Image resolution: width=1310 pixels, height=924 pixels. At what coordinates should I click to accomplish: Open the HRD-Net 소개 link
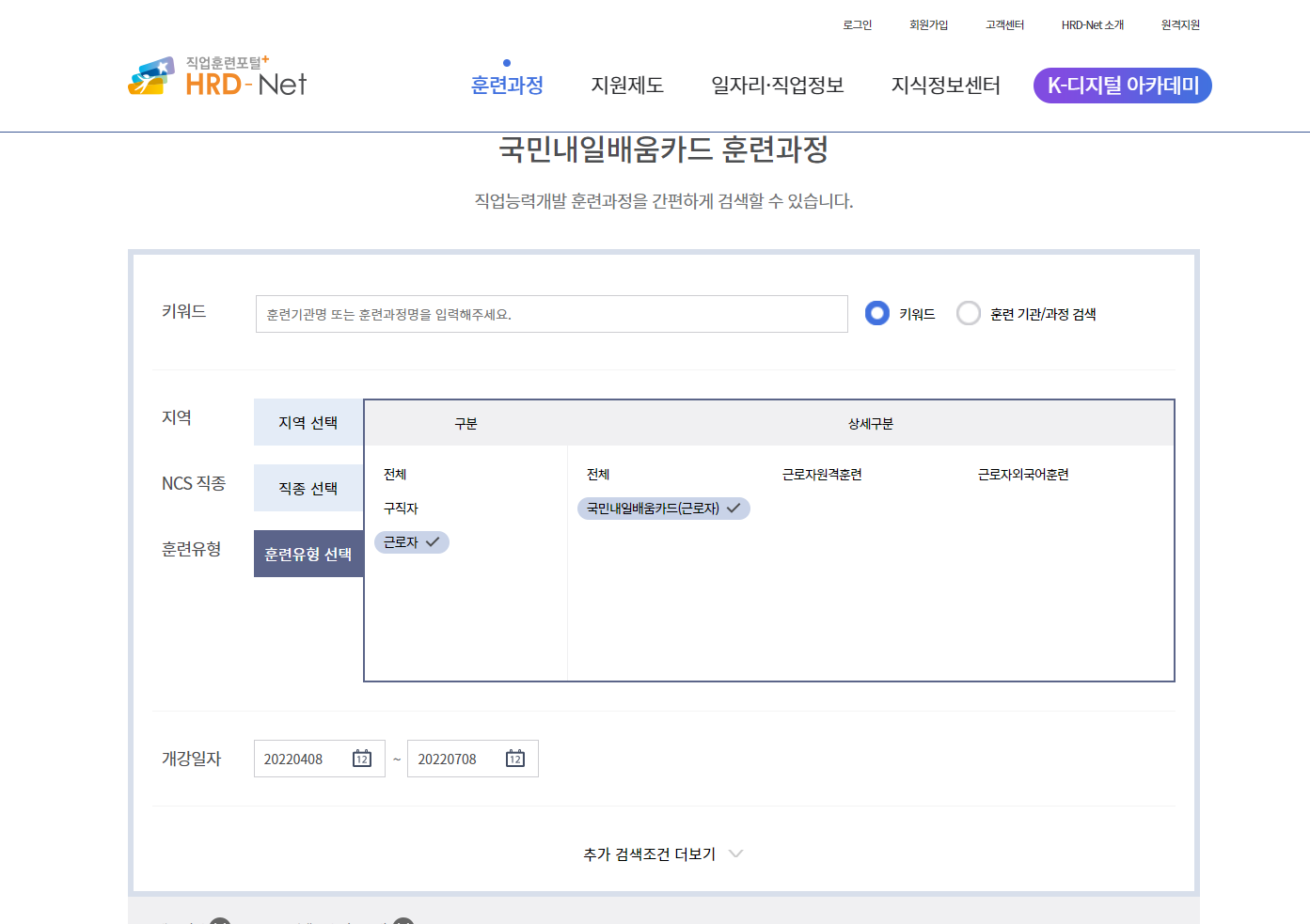tap(1093, 25)
